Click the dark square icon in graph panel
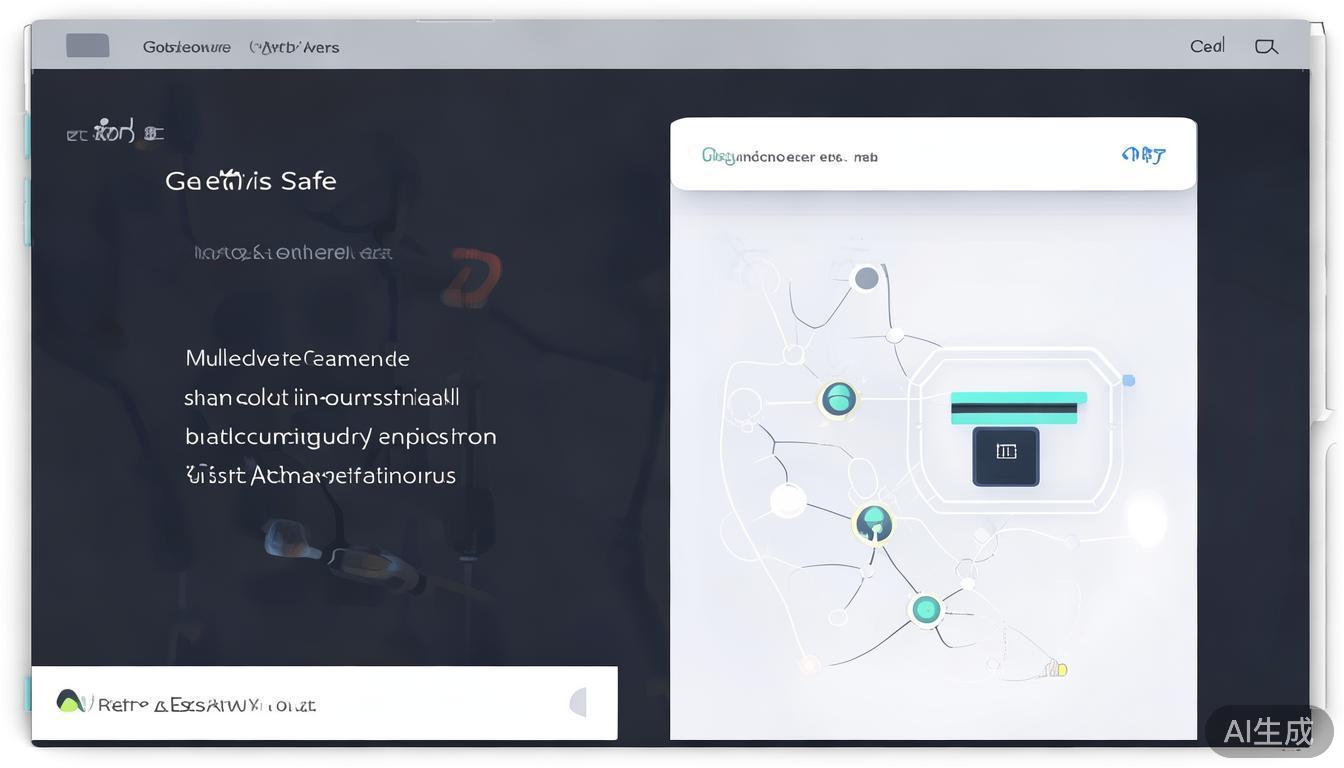Viewport: 1344px width, 768px height. (x=1005, y=456)
